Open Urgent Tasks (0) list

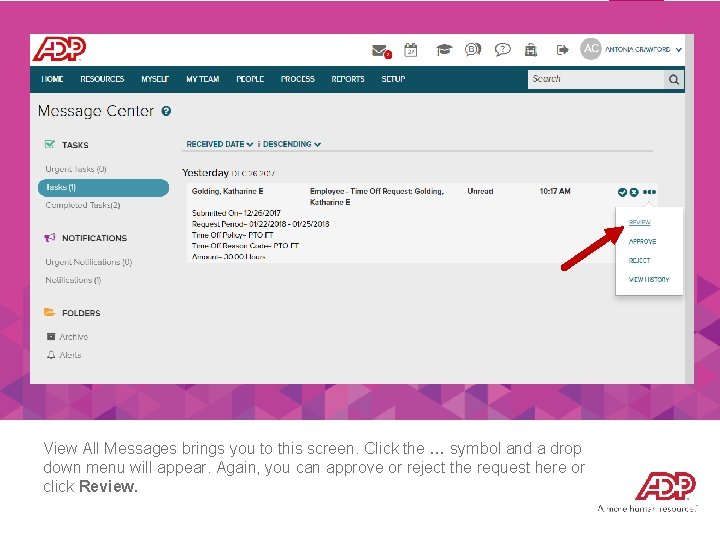[76, 169]
